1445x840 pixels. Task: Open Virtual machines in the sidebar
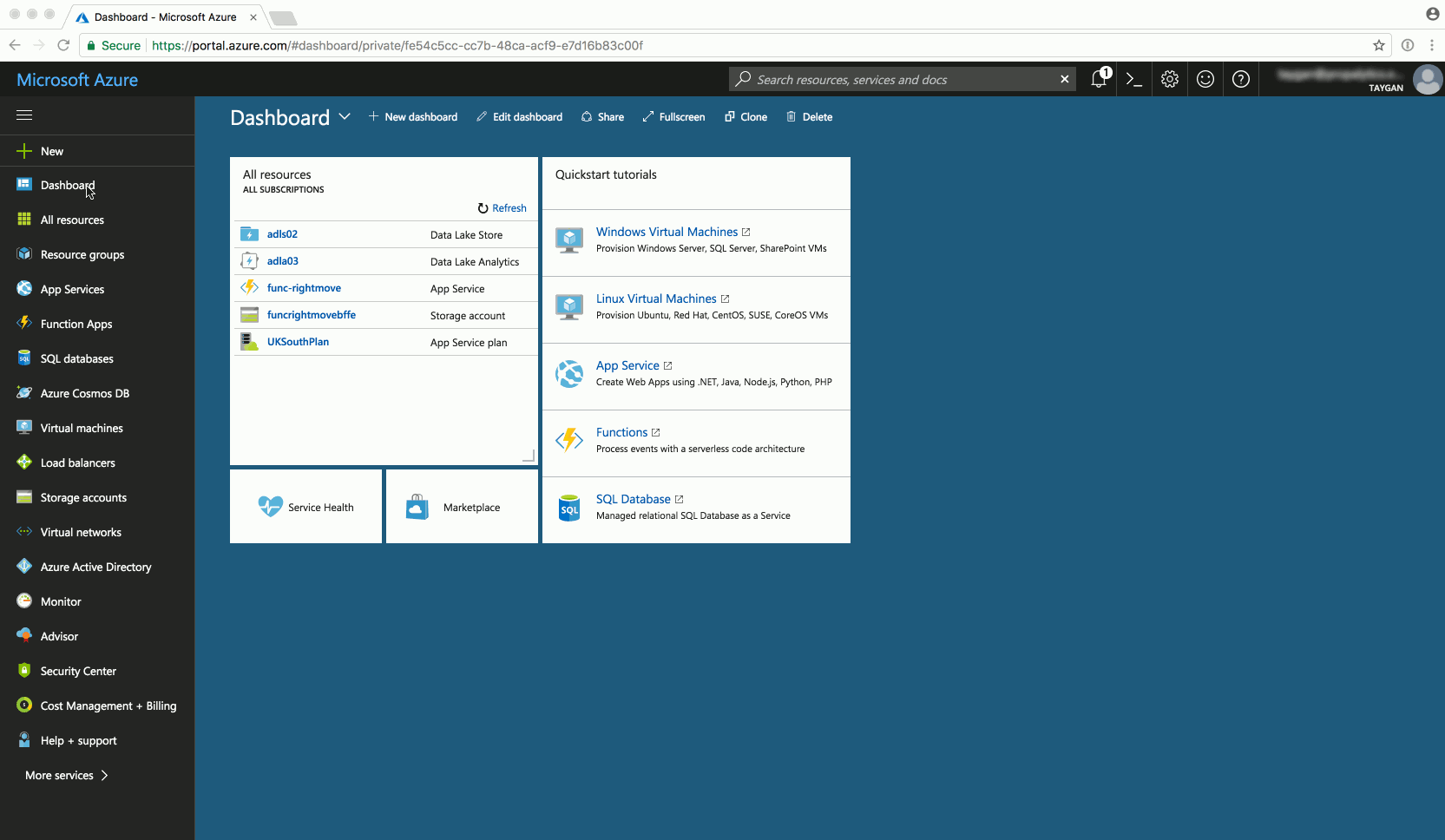tap(97, 428)
